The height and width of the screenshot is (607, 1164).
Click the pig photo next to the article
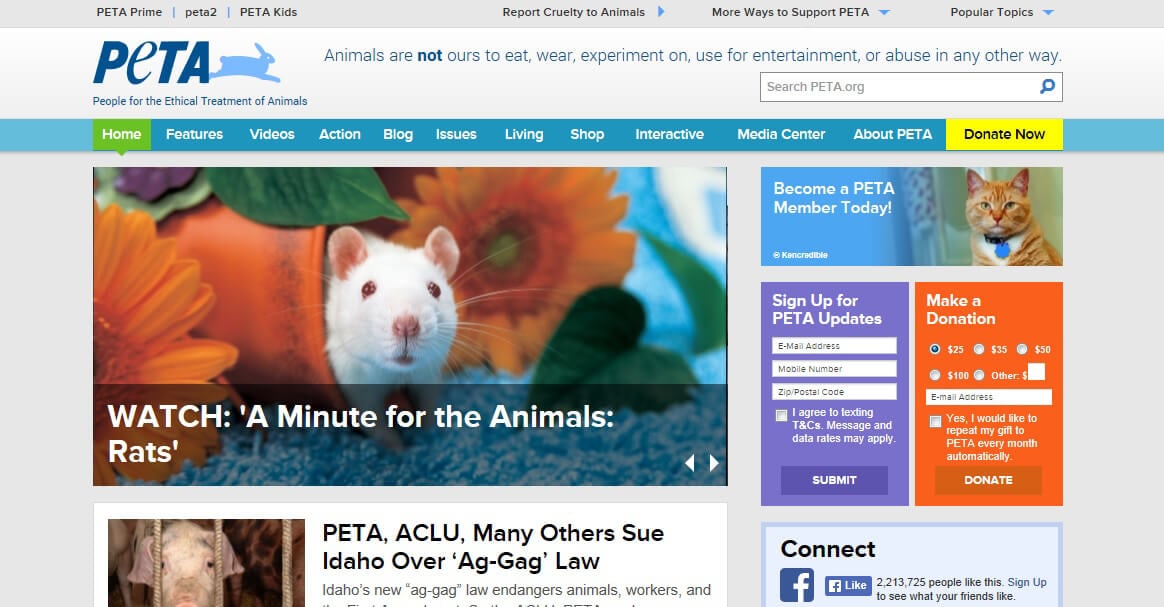(206, 563)
